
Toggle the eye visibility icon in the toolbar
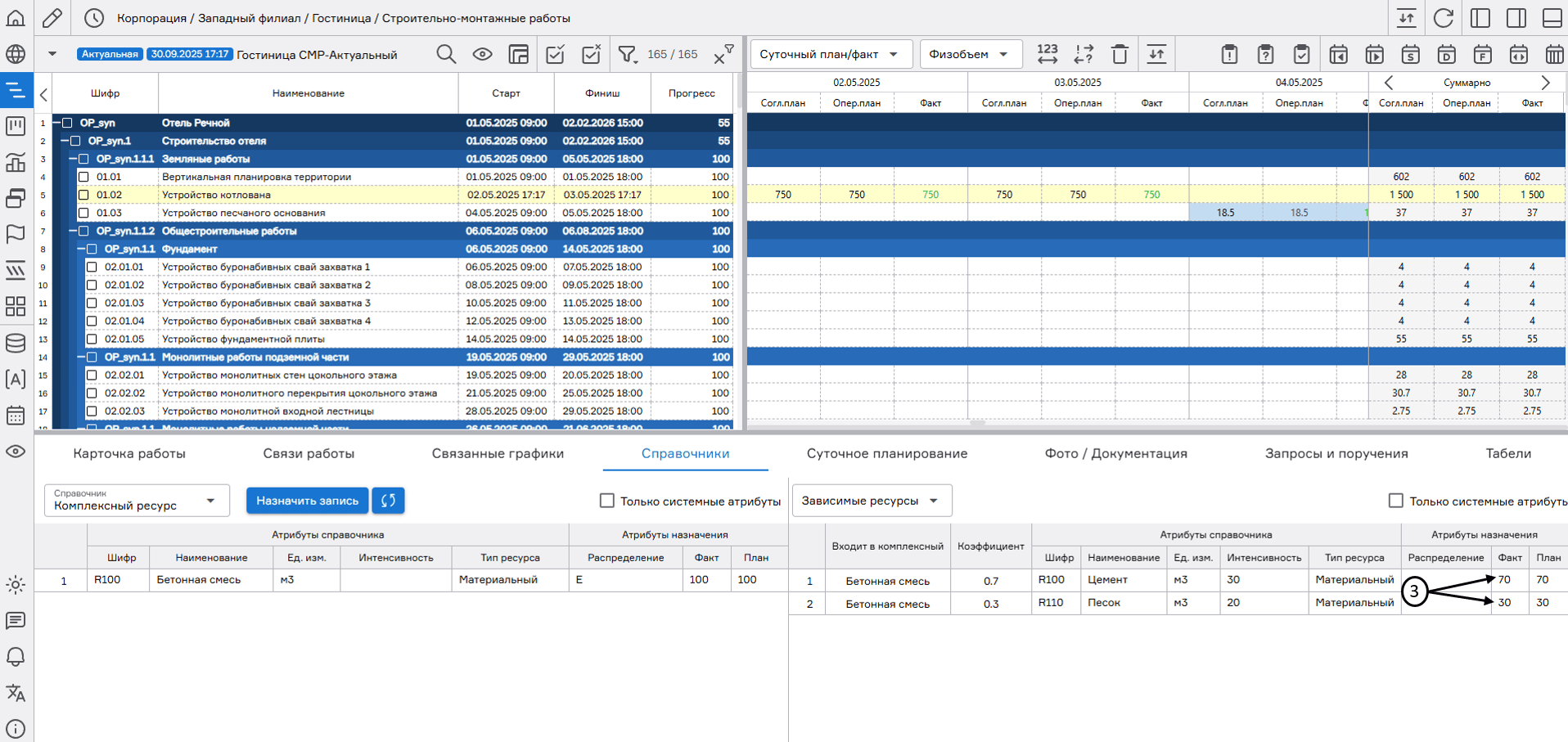(482, 54)
